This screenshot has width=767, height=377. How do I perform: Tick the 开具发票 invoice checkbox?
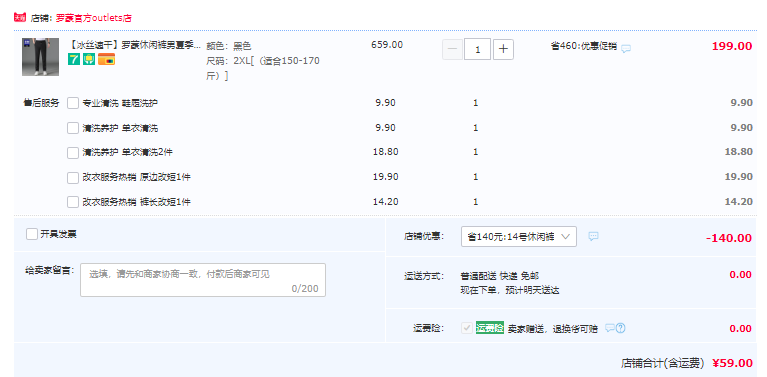[32, 234]
